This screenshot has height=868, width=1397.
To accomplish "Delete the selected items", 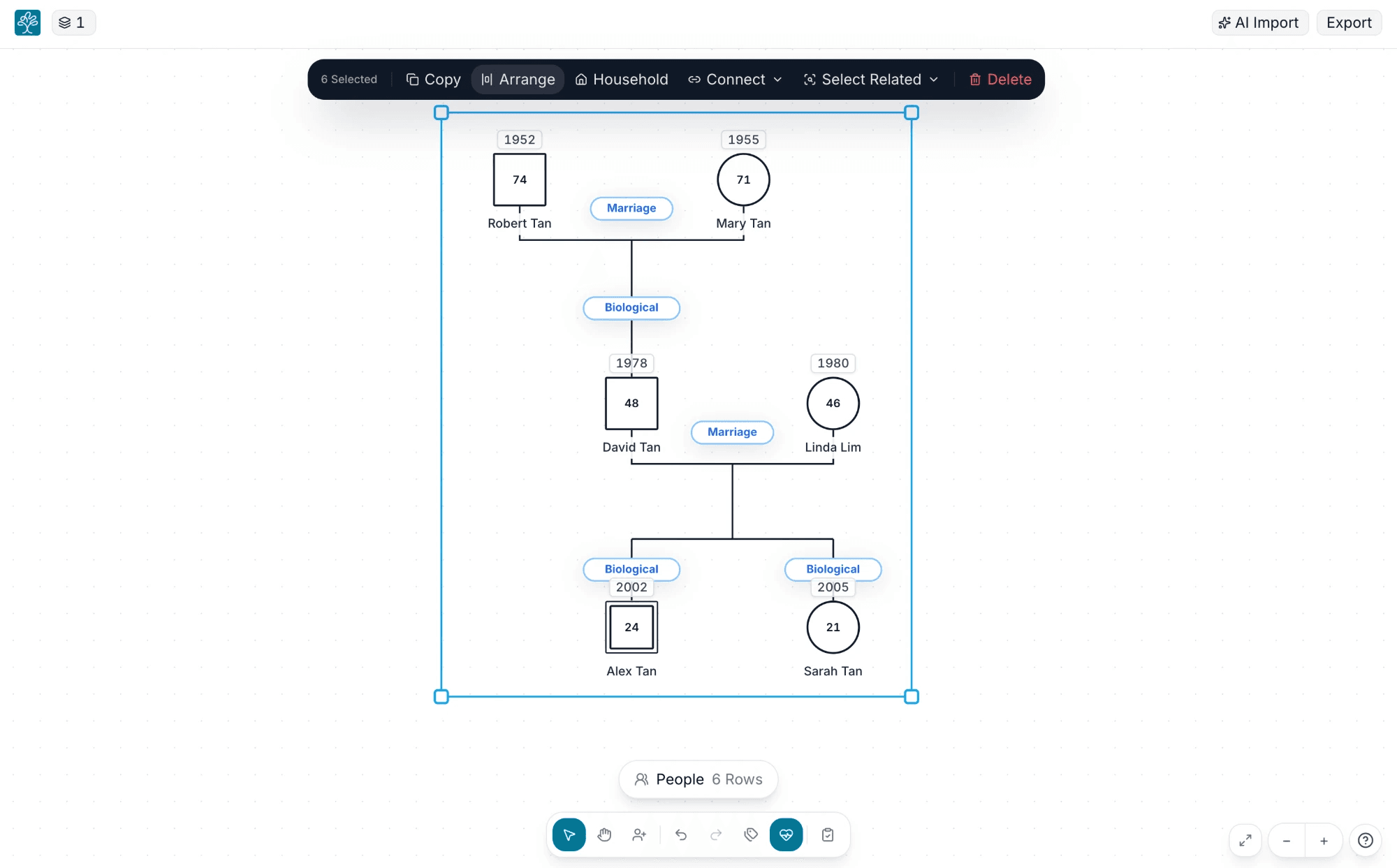I will point(1000,80).
